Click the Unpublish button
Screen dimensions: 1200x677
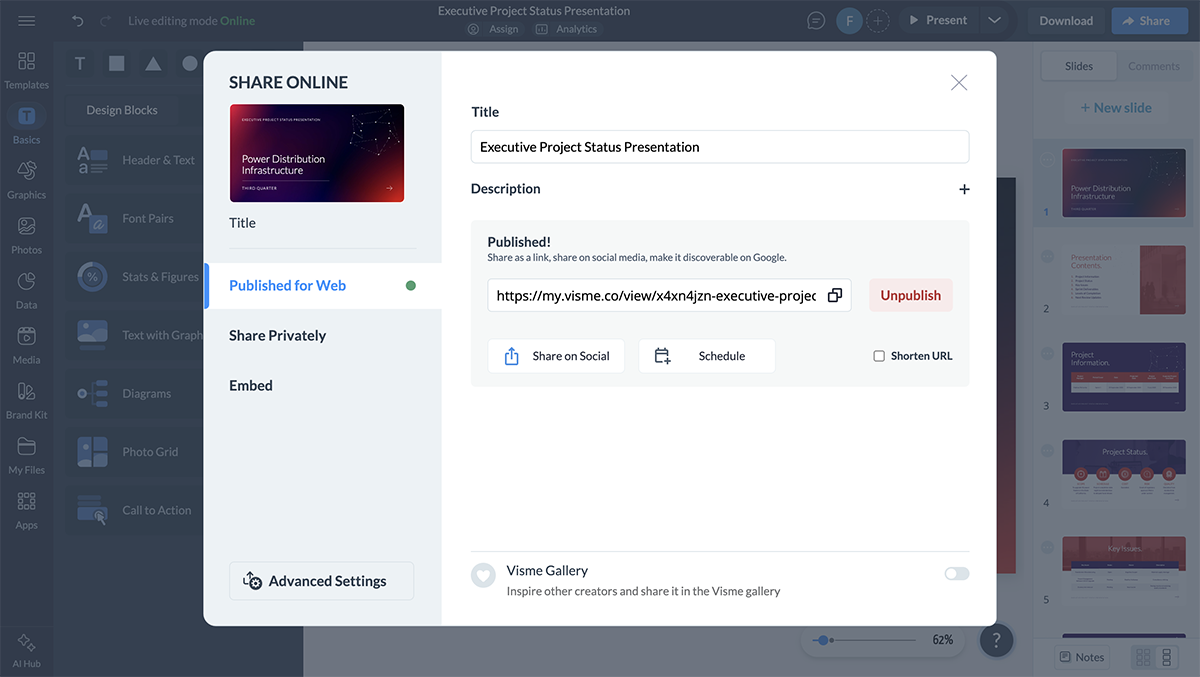coord(910,296)
